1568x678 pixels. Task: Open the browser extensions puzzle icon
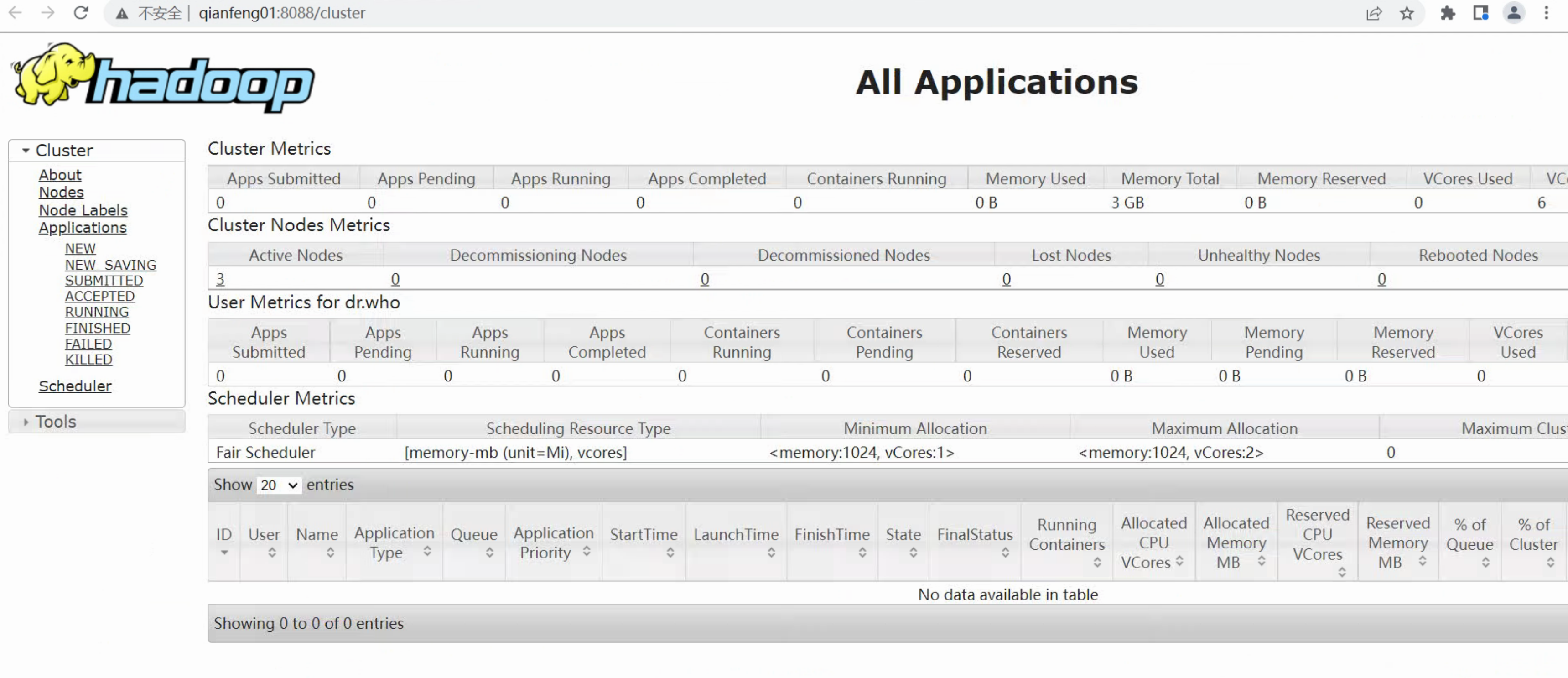click(x=1448, y=13)
